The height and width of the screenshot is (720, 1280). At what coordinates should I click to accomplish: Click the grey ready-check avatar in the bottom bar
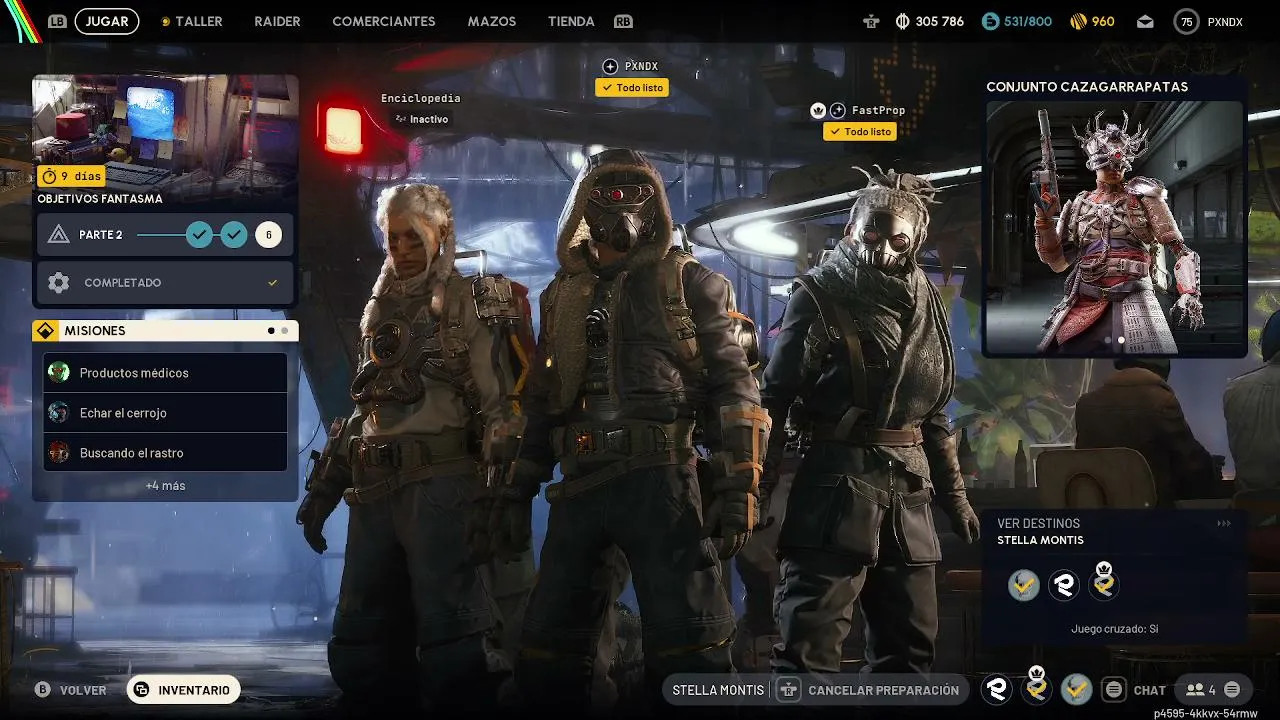(x=1077, y=689)
